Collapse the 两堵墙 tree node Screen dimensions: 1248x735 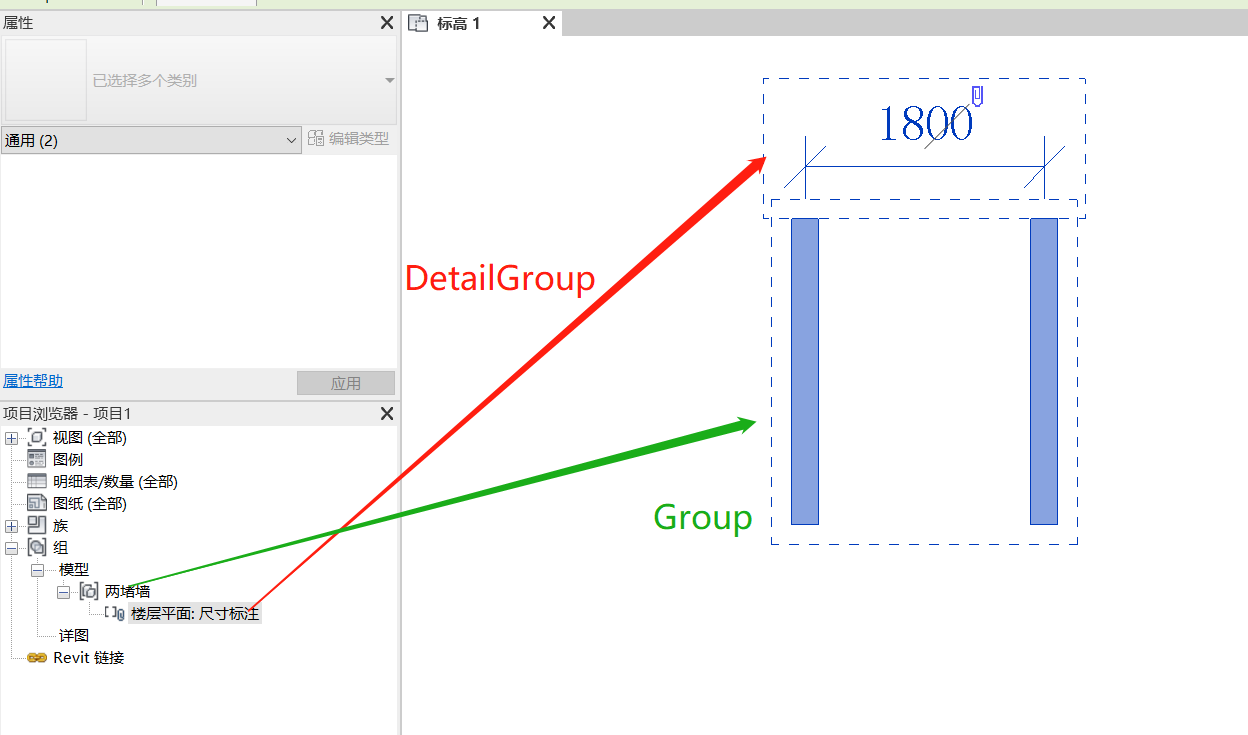click(63, 592)
